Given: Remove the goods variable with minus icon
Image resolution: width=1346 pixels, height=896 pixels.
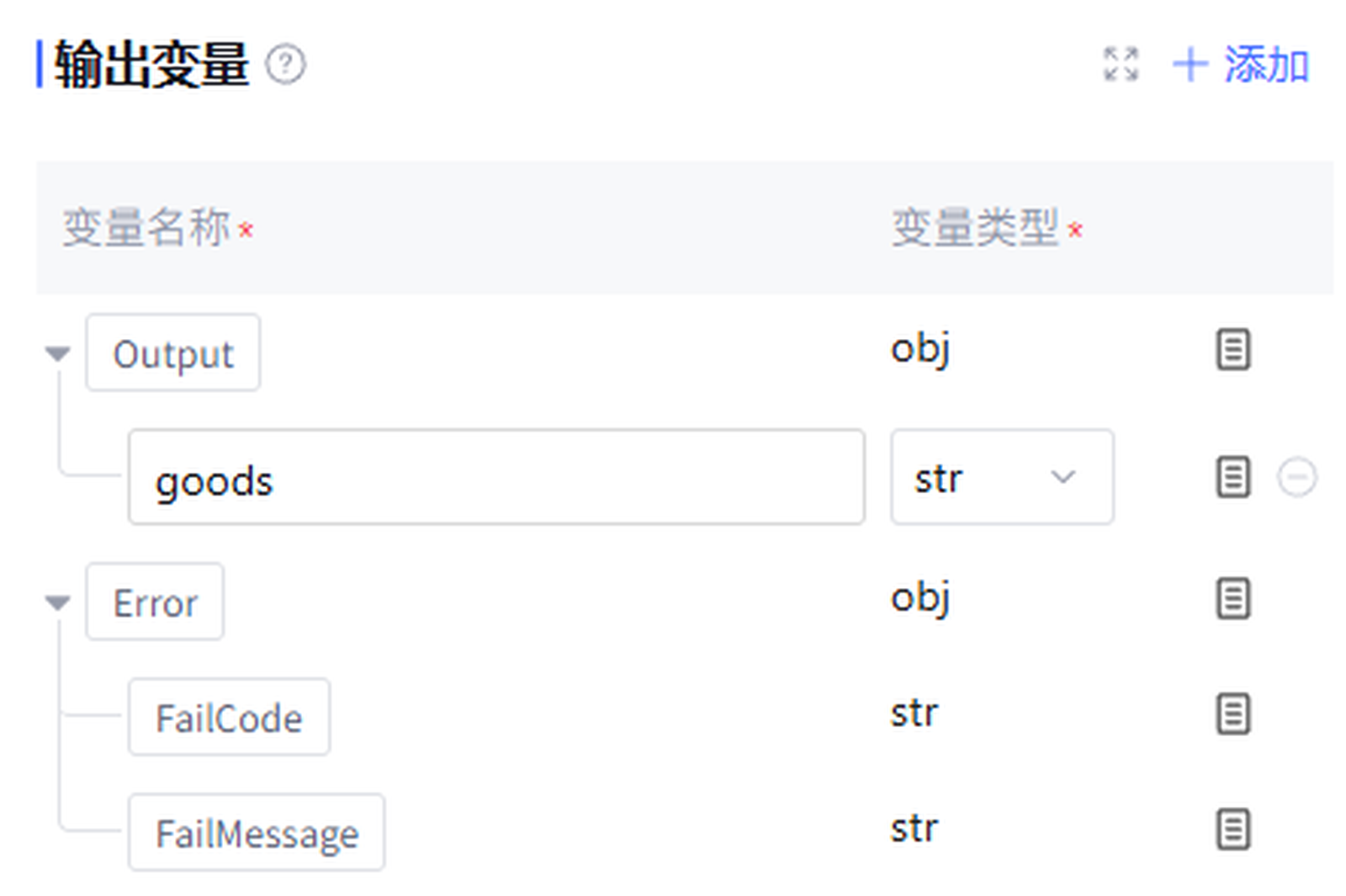Looking at the screenshot, I should (1296, 477).
